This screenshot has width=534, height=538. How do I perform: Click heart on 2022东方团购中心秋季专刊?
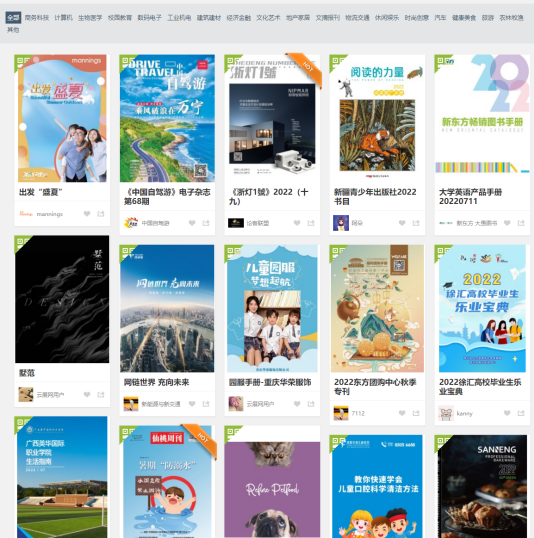click(402, 413)
